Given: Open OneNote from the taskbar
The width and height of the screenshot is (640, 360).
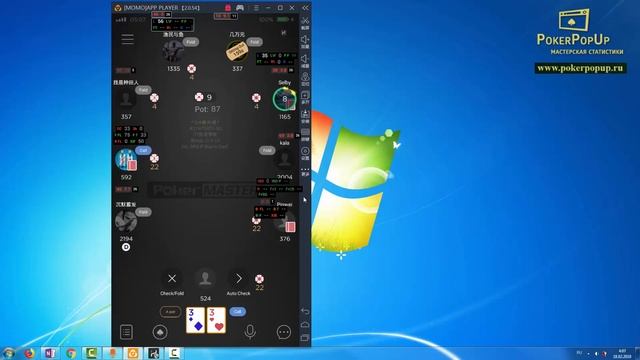Looking at the screenshot, I should click(x=50, y=353).
